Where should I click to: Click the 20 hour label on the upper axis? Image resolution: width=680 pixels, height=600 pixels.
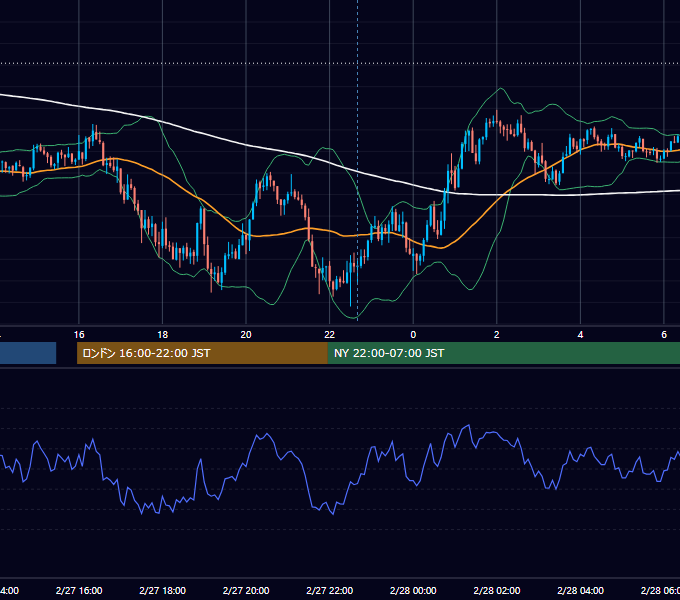pyautogui.click(x=246, y=335)
